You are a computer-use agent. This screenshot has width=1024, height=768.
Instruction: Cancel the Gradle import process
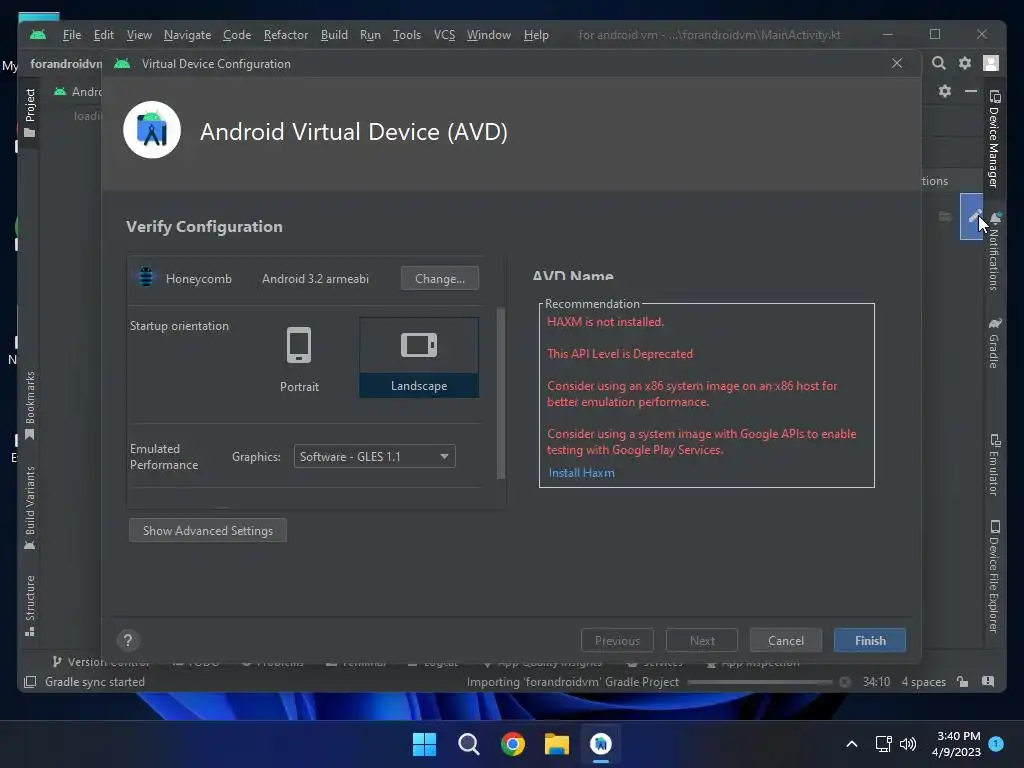pos(844,682)
